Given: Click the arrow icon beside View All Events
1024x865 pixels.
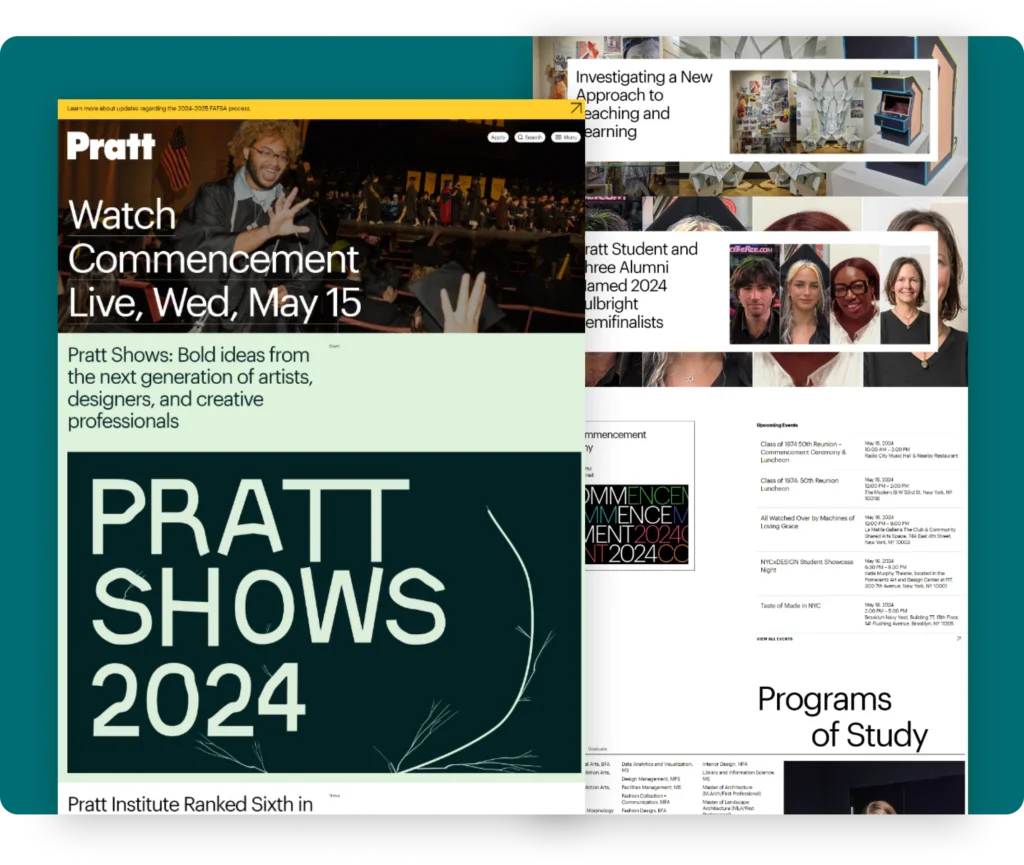Looking at the screenshot, I should tap(958, 638).
